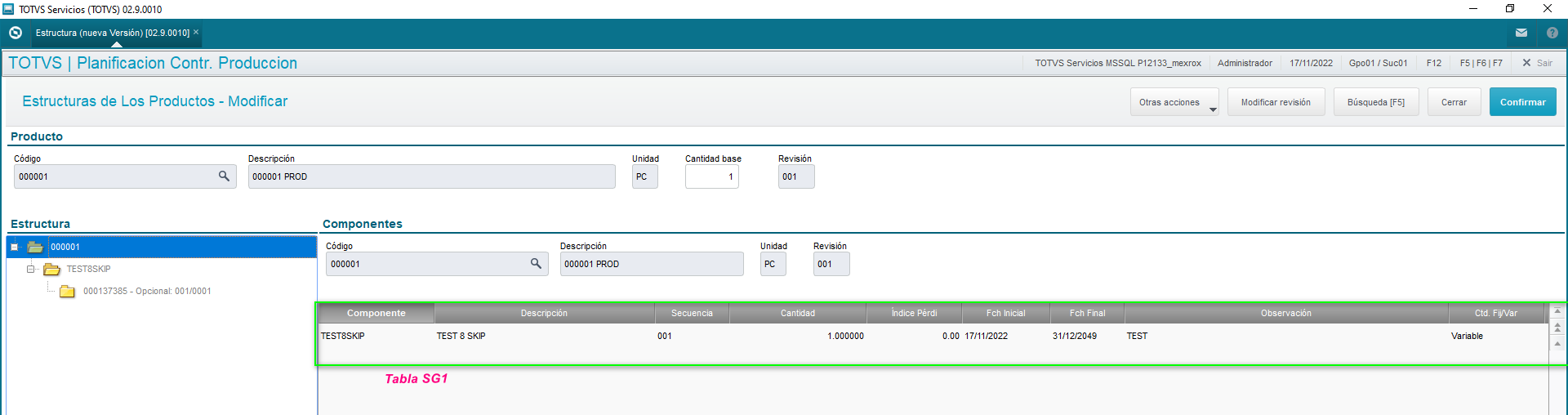Click TOTVS Servicios MSSQL P12133_mexrox label
The width and height of the screenshot is (1568, 415).
click(1118, 63)
